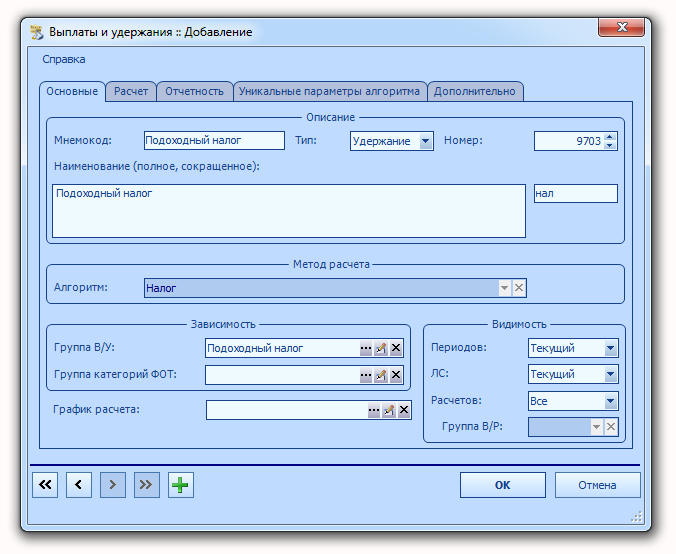The height and width of the screenshot is (554, 676).
Task: Open browse dots for Группа категорий ФОТ
Action: point(366,375)
